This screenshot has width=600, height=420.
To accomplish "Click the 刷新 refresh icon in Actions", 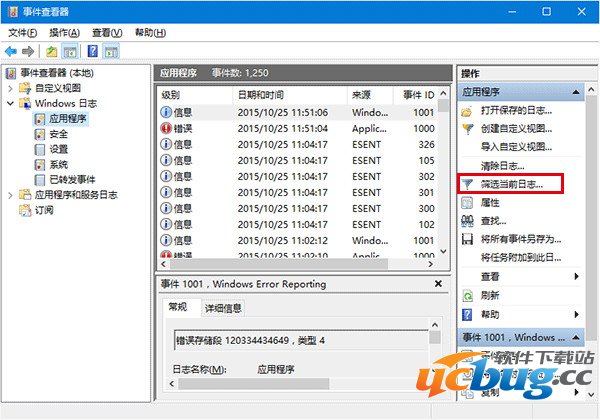I will [x=467, y=295].
